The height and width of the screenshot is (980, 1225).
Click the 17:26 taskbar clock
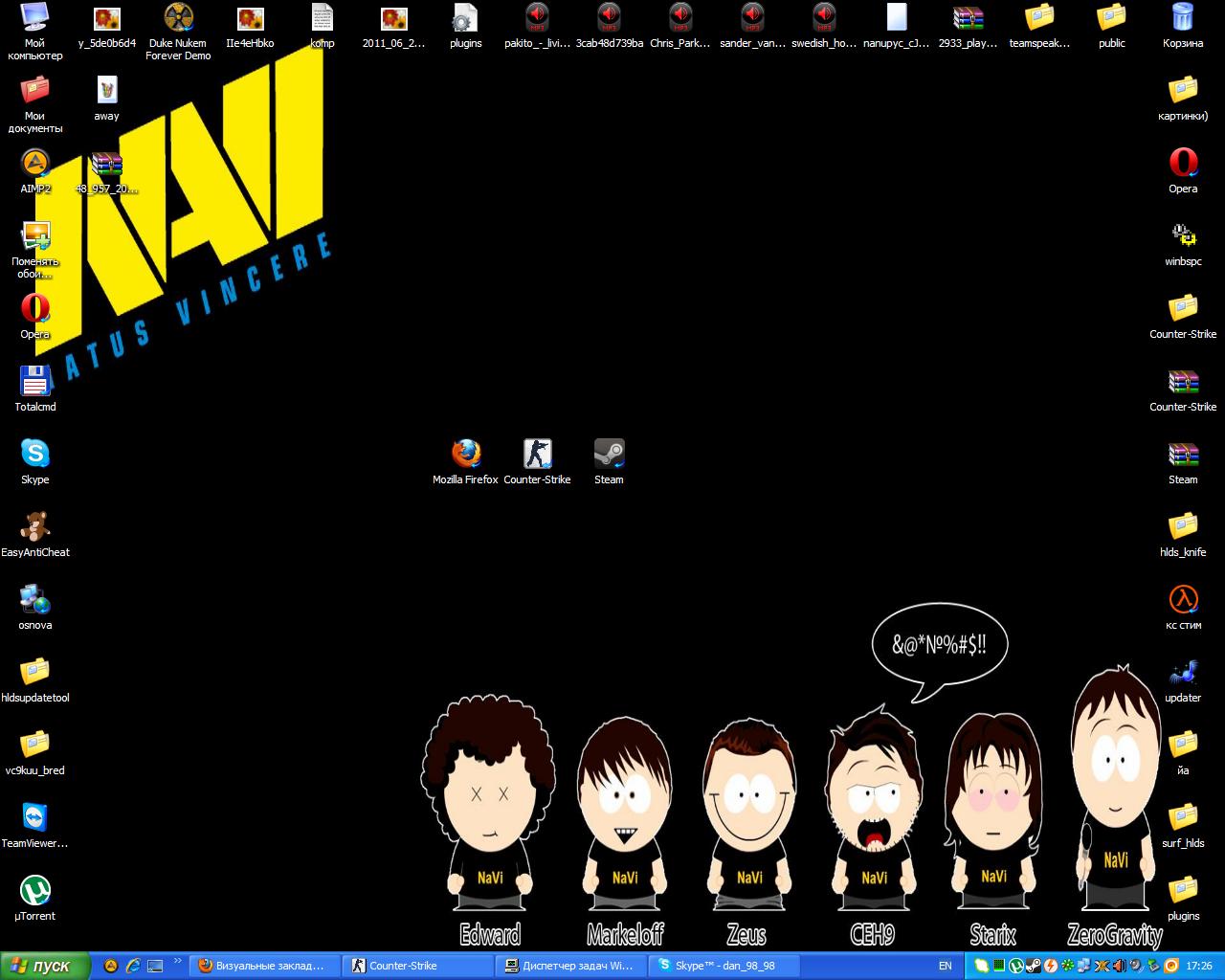pos(1198,966)
